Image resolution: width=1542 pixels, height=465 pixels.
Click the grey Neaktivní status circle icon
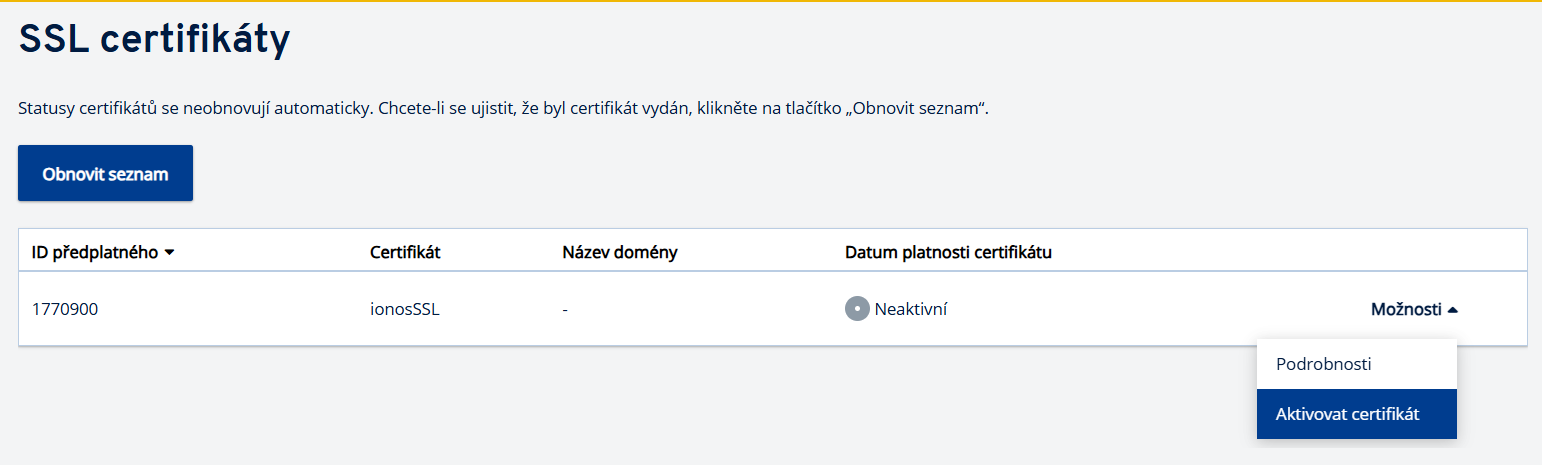point(857,309)
